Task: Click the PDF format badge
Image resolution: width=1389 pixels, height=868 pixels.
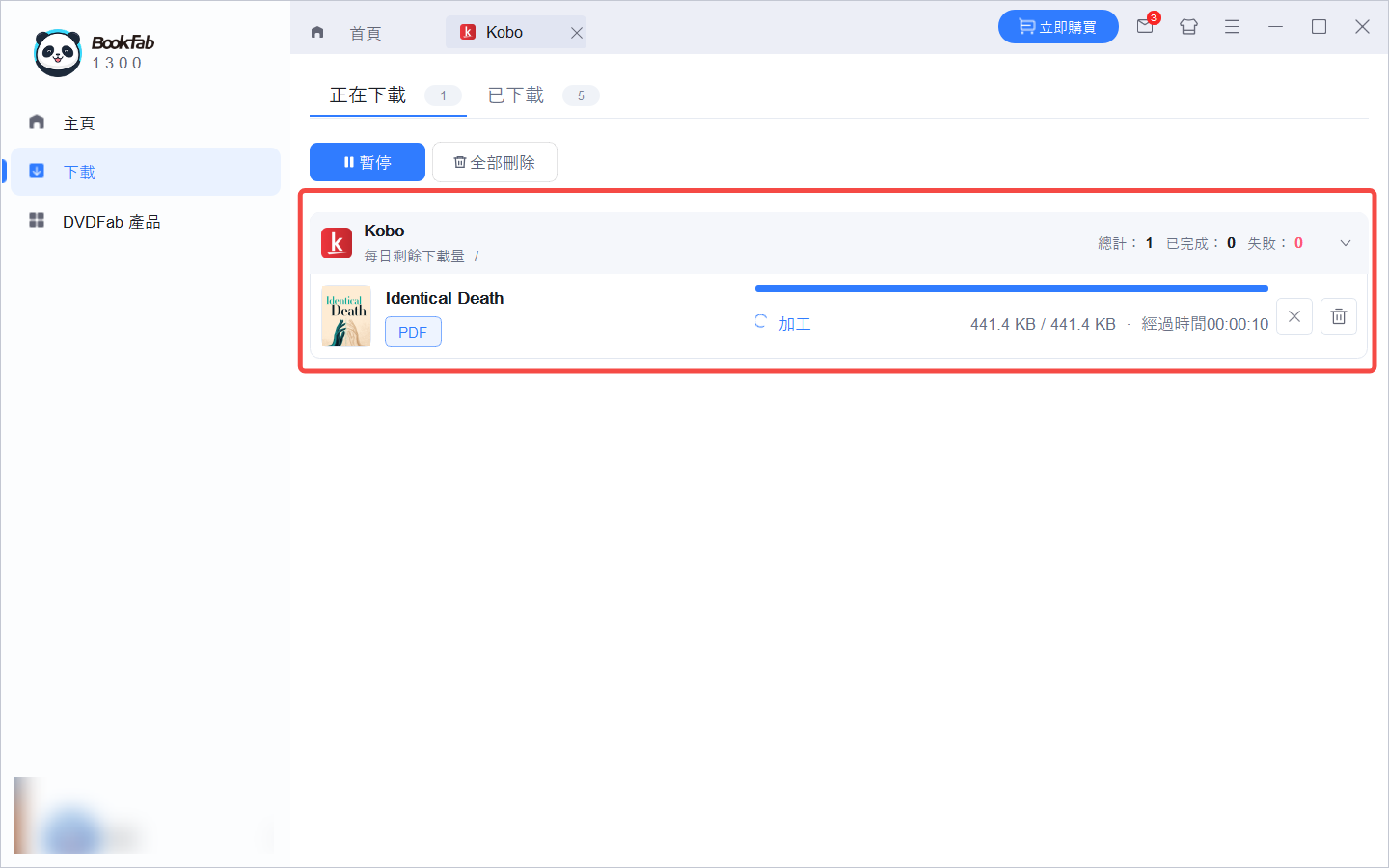Action: tap(413, 332)
